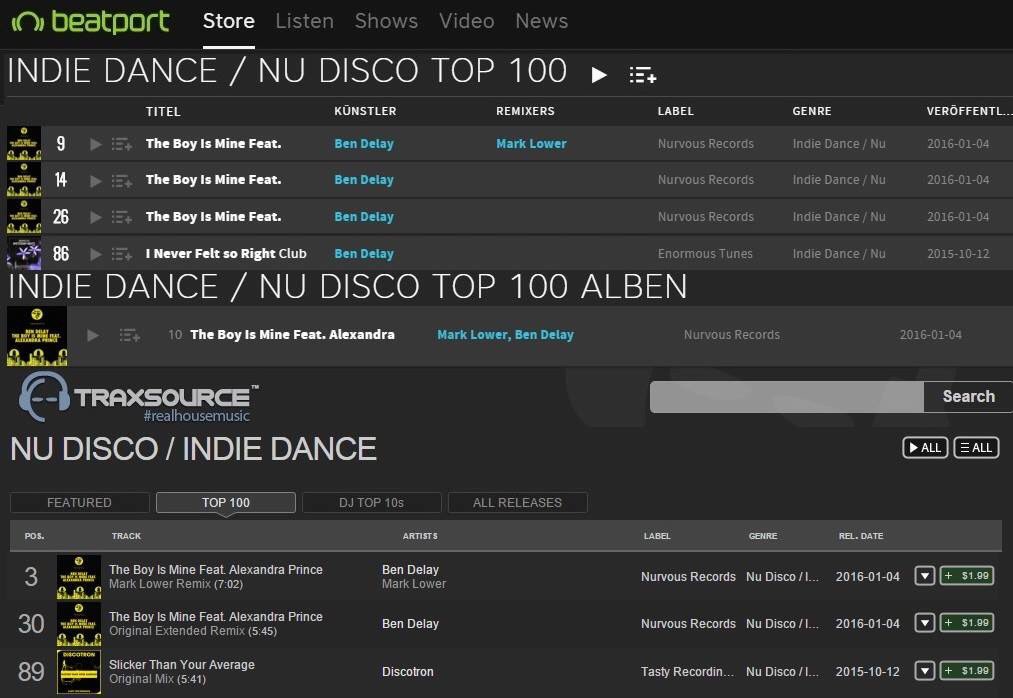The width and height of the screenshot is (1013, 698).
Task: Play the album at position 10
Action: (93, 335)
